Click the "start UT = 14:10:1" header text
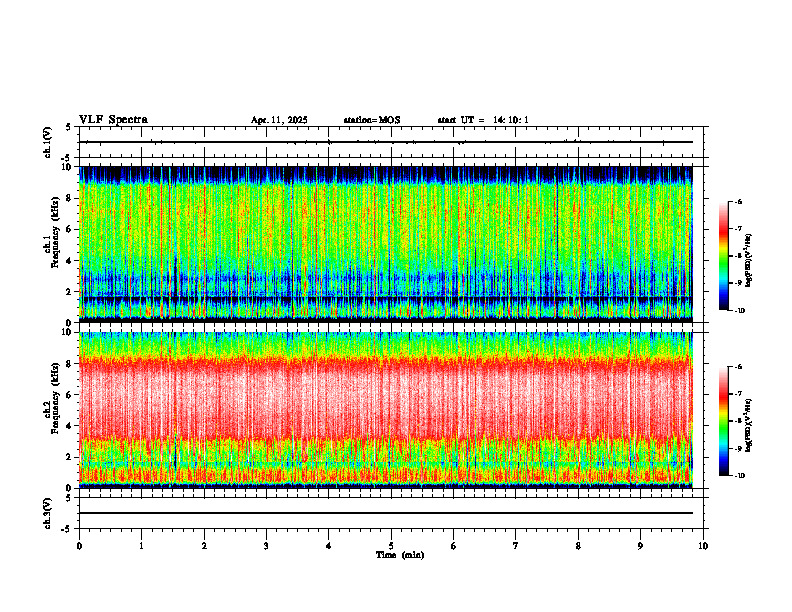Image resolution: width=792 pixels, height=612 pixels. click(x=483, y=120)
